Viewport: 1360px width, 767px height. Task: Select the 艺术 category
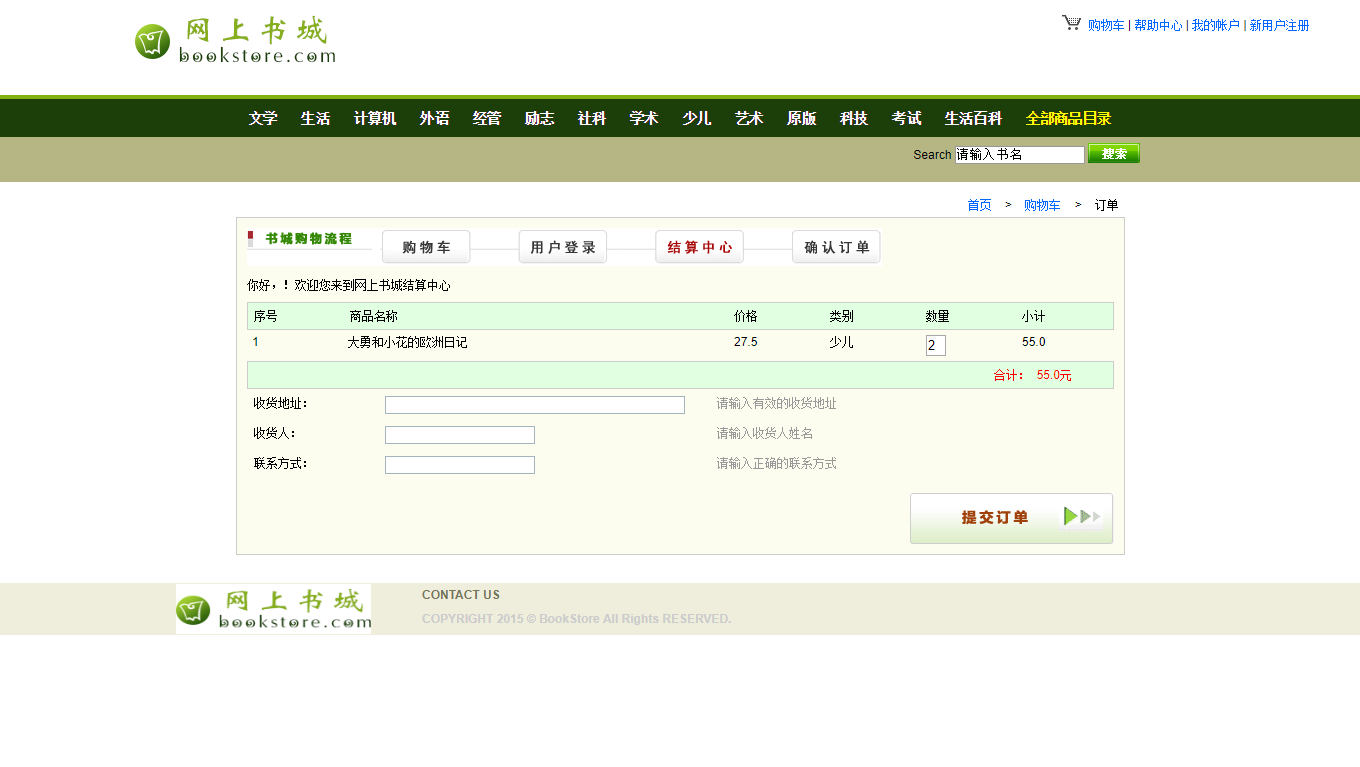point(749,118)
